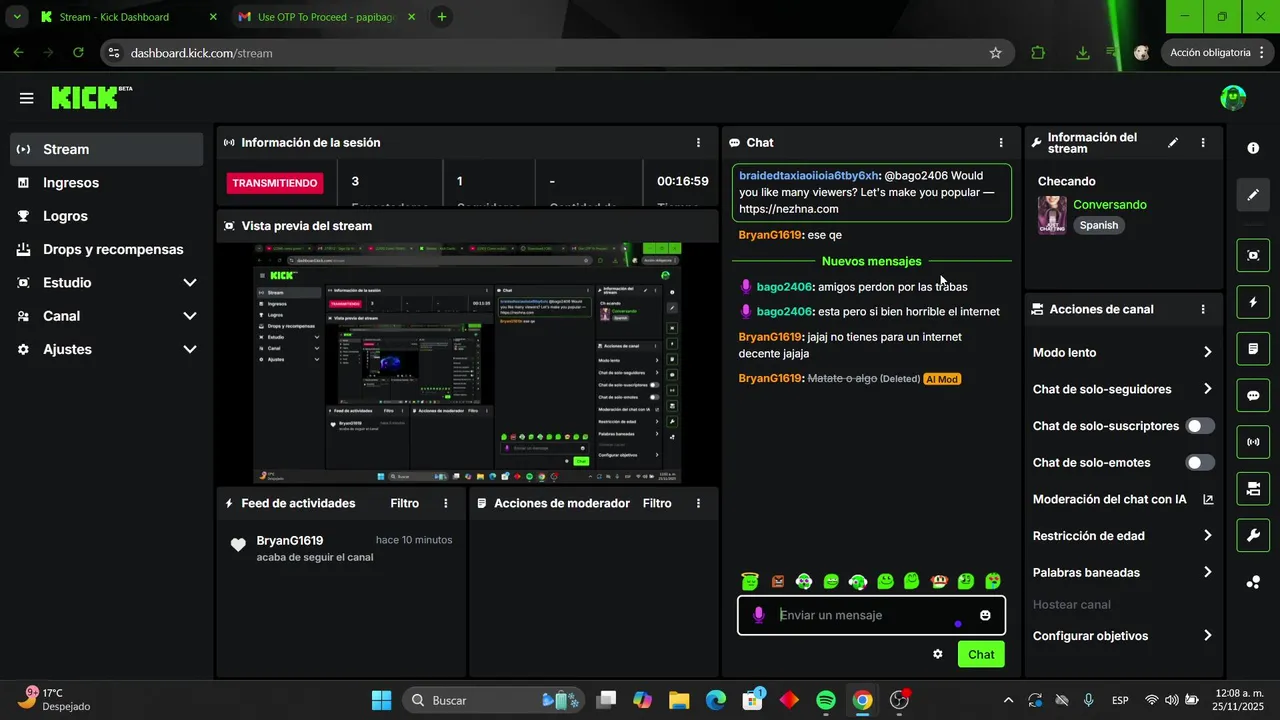Click the TRANSMITIENDO status badge

(x=276, y=183)
